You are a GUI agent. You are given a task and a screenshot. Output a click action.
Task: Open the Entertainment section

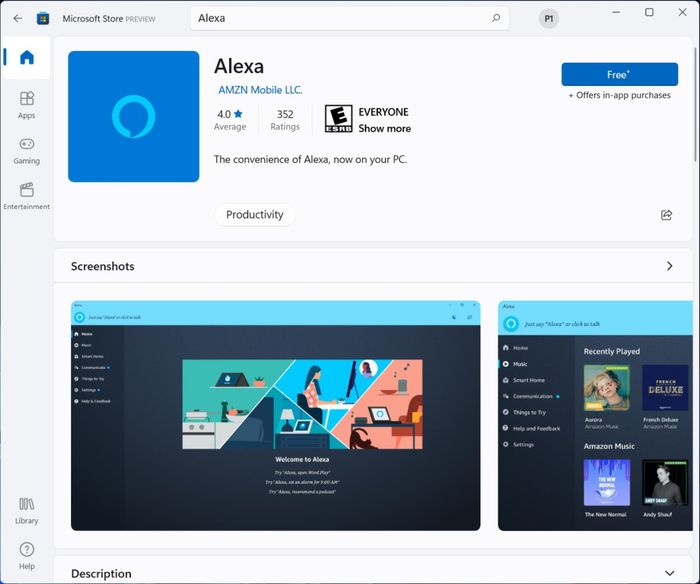click(26, 196)
